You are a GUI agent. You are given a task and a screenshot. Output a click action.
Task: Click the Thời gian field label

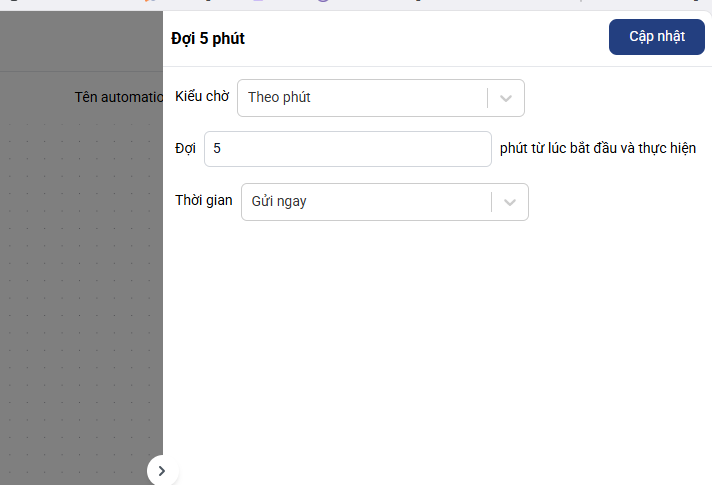[x=204, y=201]
